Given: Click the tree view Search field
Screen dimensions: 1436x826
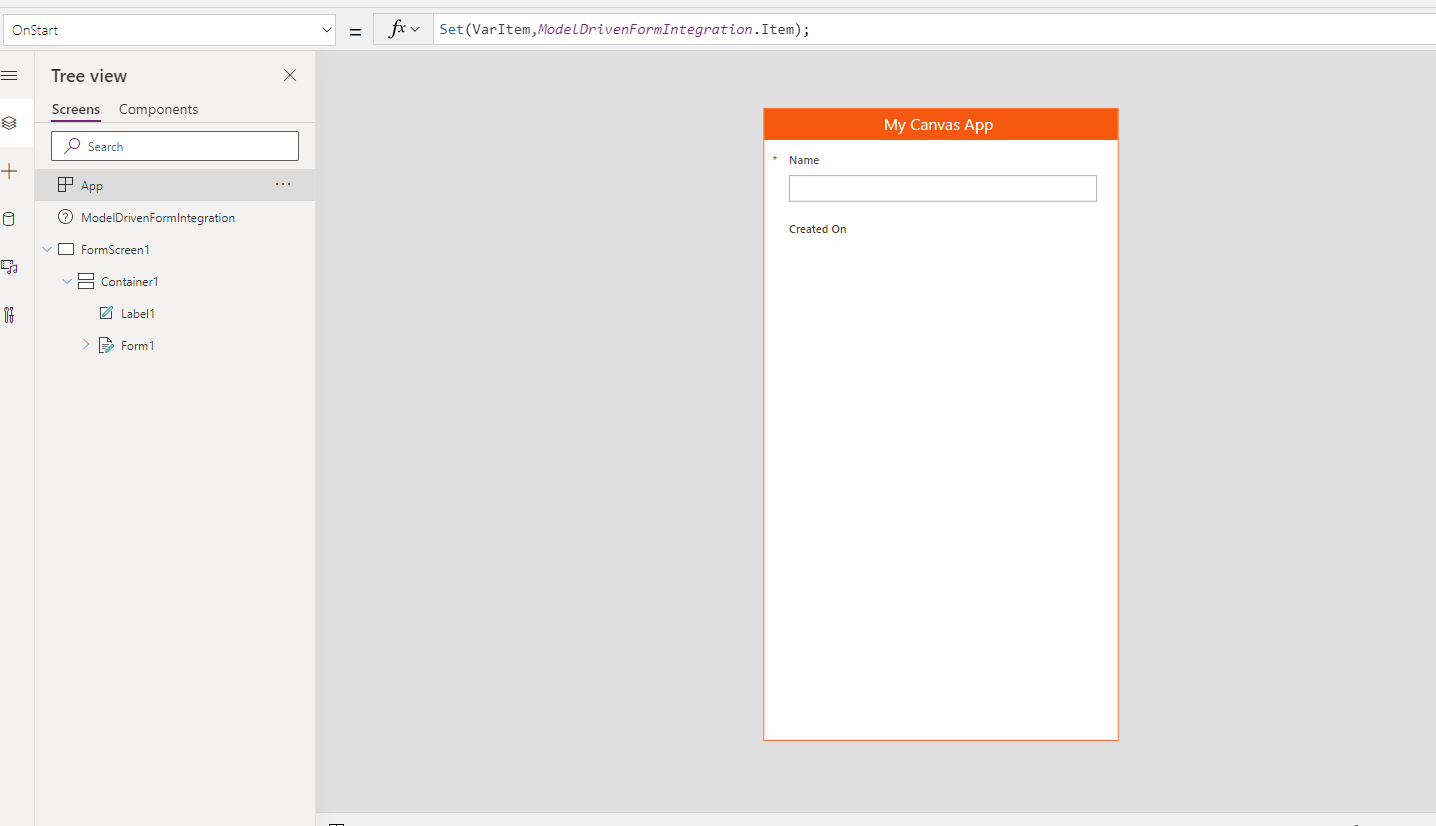Looking at the screenshot, I should pos(175,146).
